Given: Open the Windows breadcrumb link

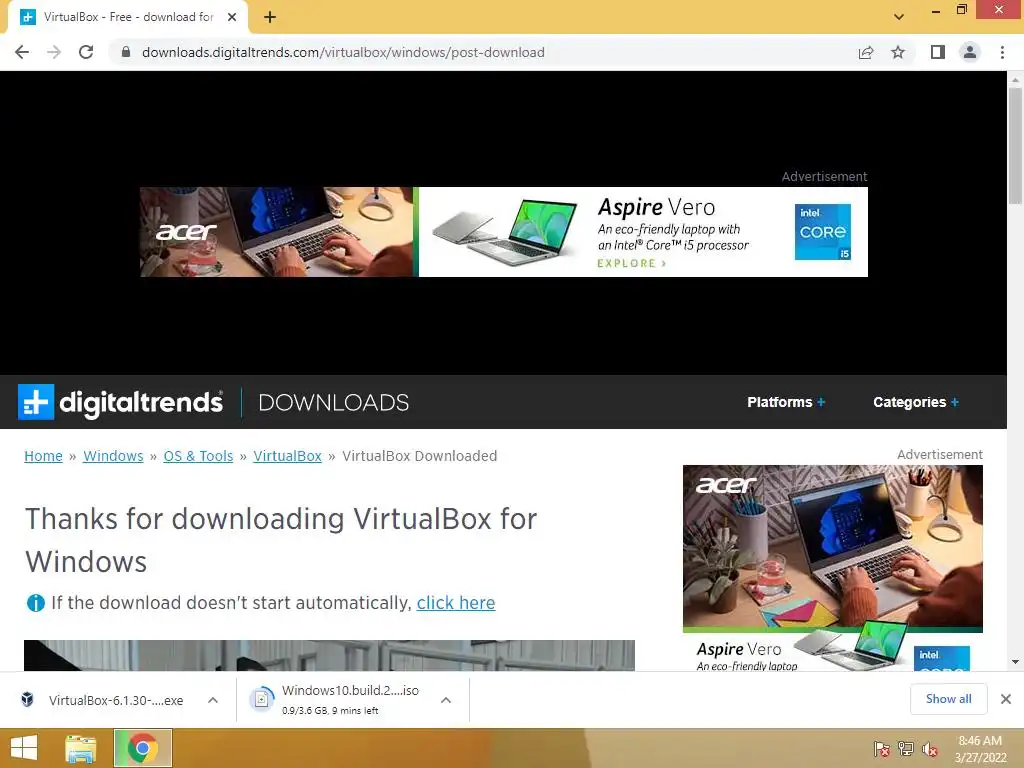Looking at the screenshot, I should point(113,456).
